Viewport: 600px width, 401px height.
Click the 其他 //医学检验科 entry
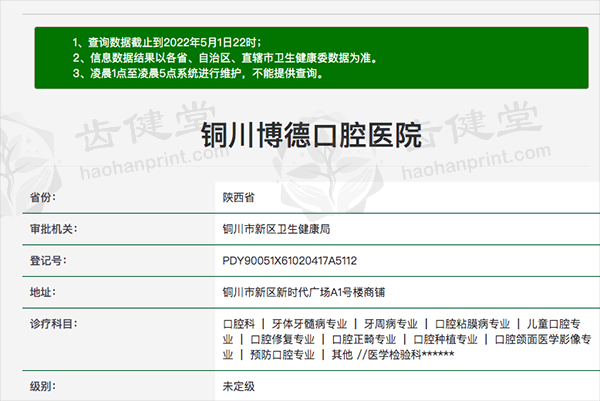[x=393, y=355]
